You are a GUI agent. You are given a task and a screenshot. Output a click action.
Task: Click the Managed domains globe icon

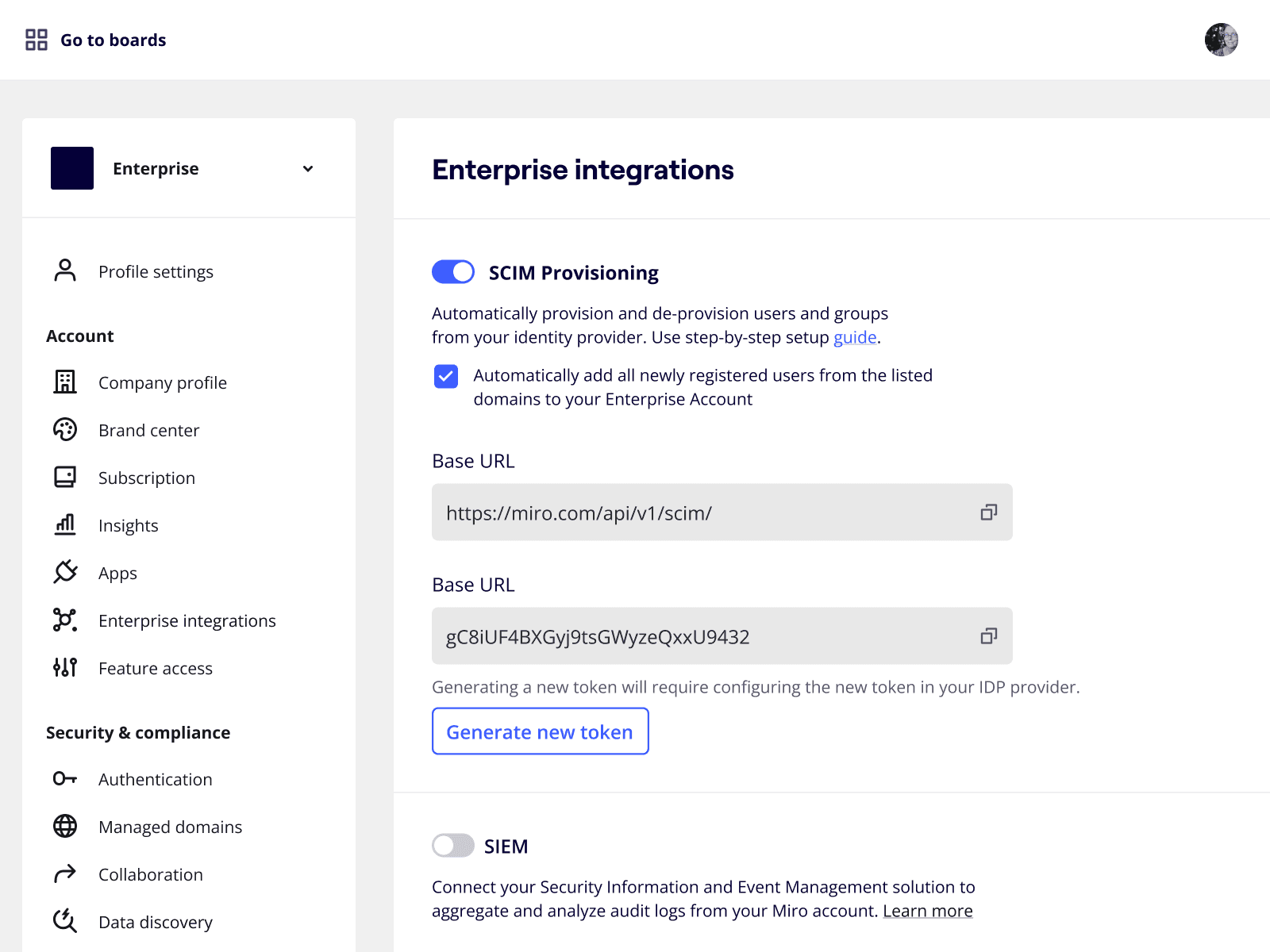[65, 827]
